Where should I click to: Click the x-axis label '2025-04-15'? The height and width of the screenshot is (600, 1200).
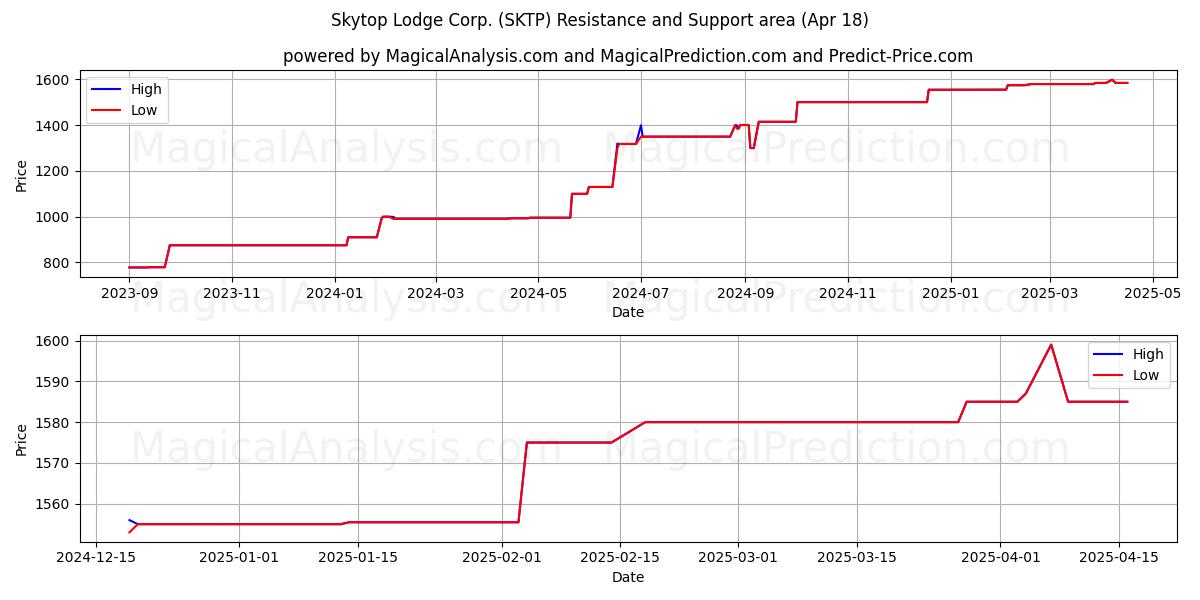point(1119,558)
